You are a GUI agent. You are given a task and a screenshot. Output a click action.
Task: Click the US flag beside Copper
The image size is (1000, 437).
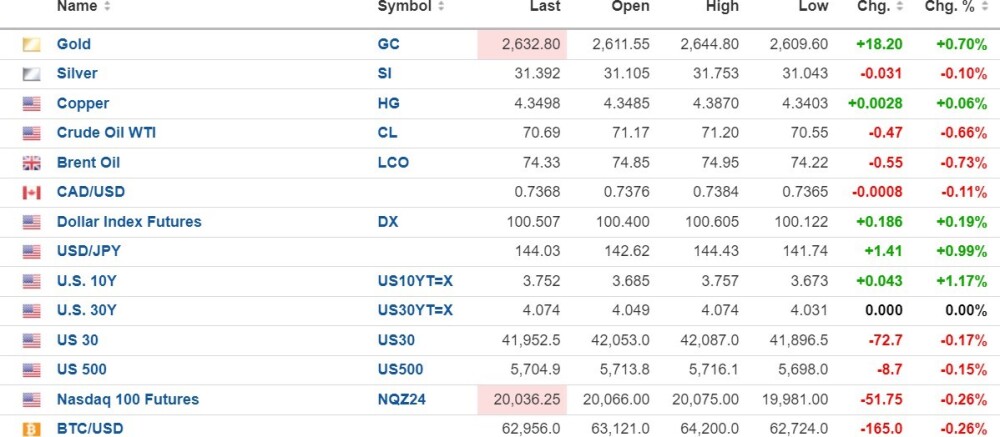pos(31,104)
